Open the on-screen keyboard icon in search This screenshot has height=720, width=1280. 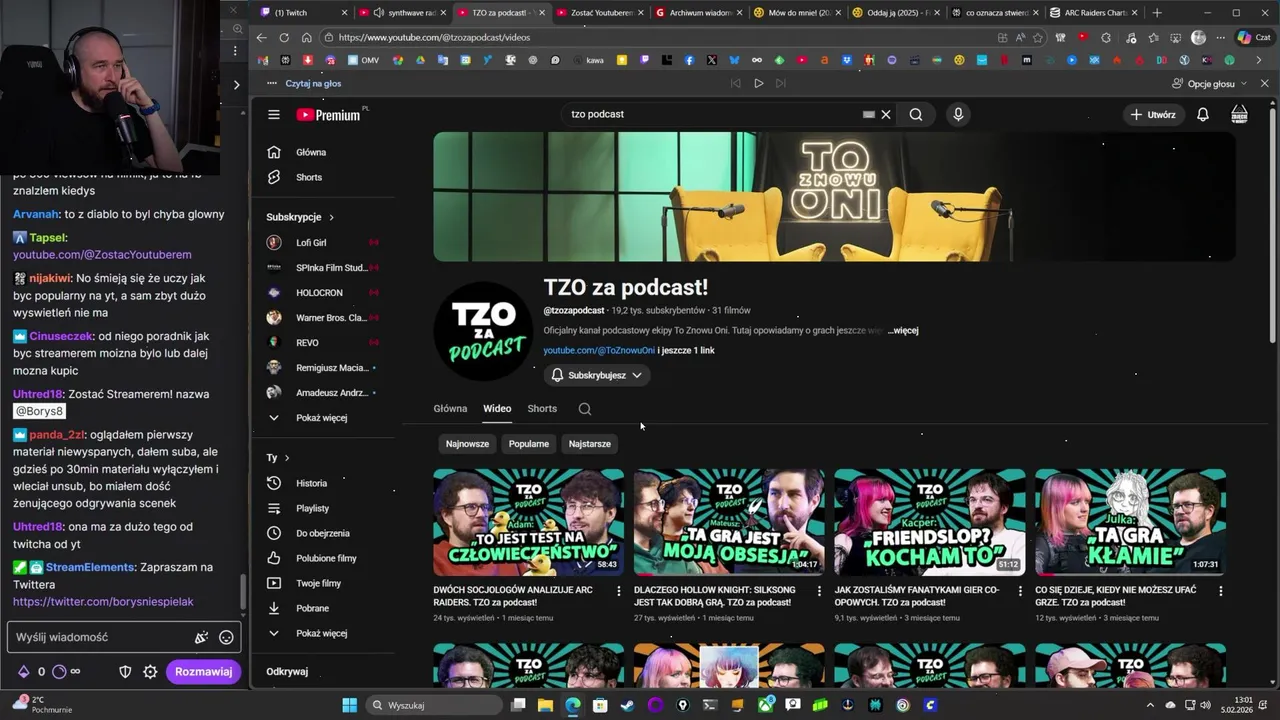868,114
